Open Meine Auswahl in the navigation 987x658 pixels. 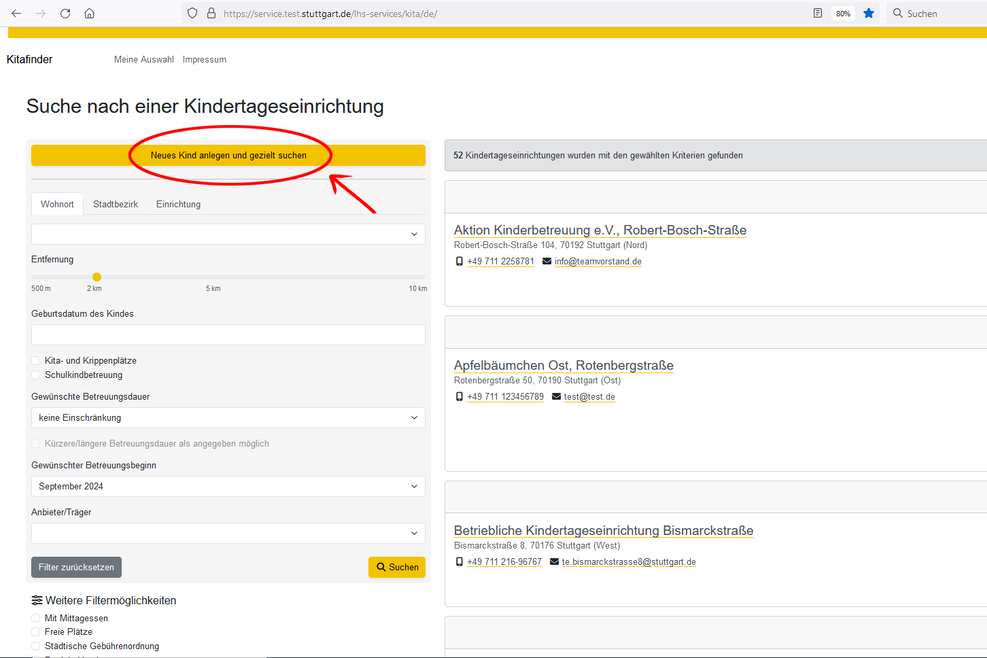pos(144,60)
